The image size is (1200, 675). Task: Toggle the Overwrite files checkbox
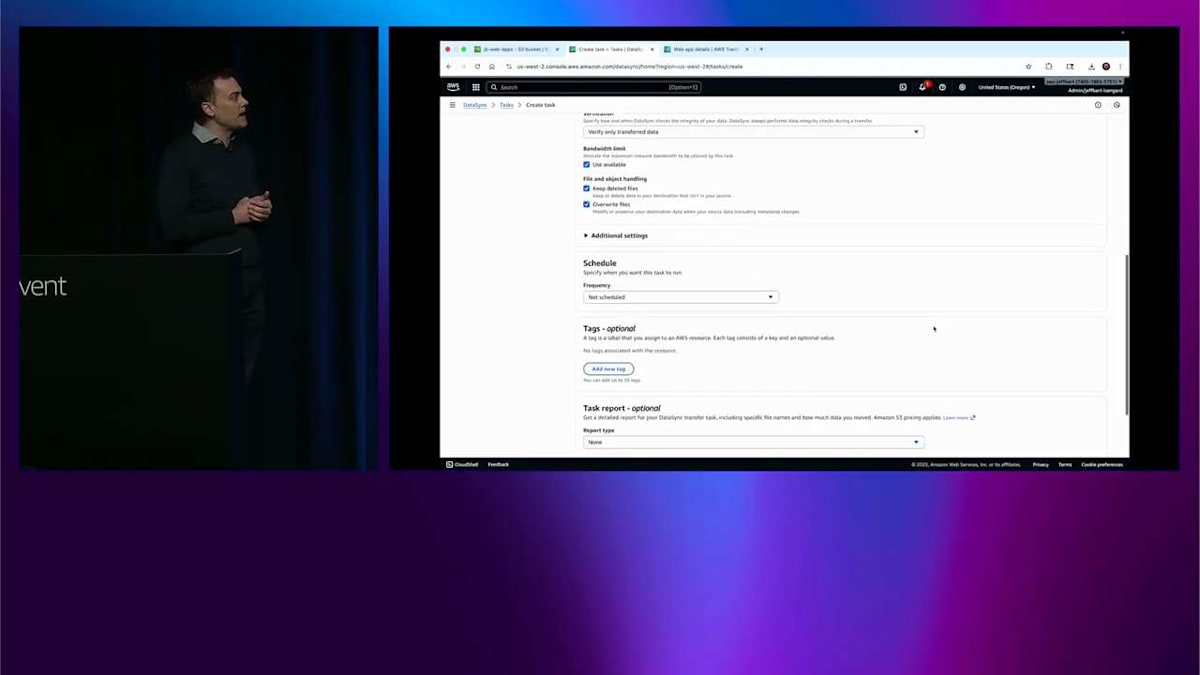tap(587, 204)
